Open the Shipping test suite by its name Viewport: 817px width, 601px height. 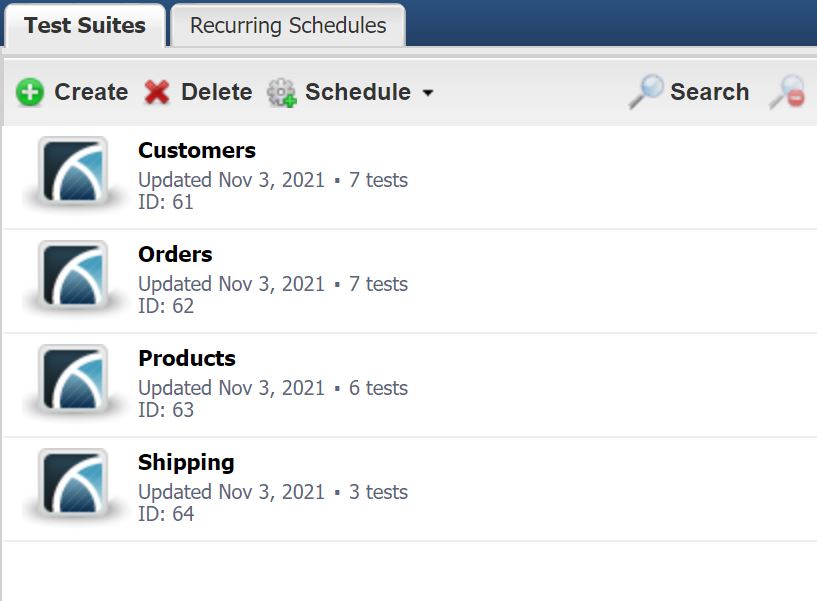(x=186, y=463)
